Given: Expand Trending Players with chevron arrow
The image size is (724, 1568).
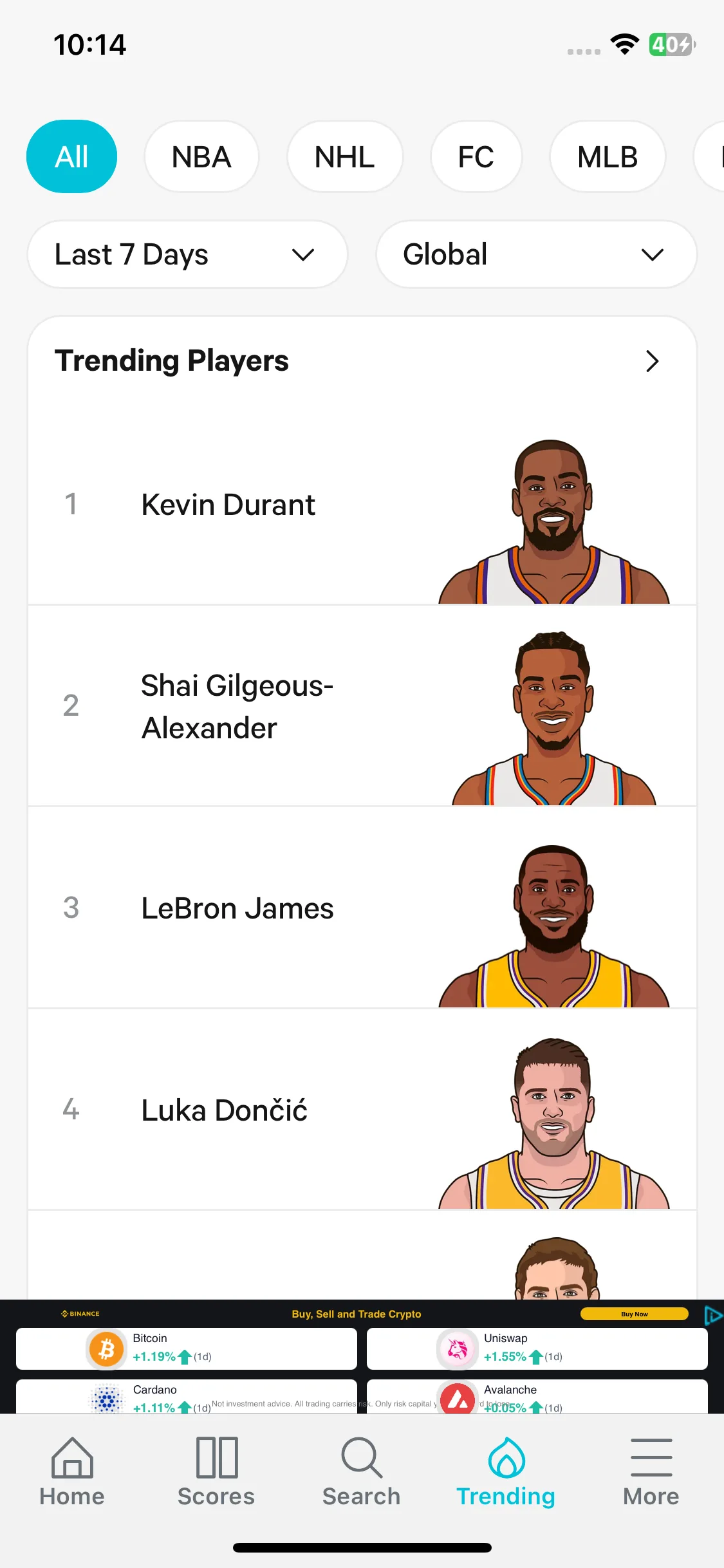Looking at the screenshot, I should [x=652, y=361].
